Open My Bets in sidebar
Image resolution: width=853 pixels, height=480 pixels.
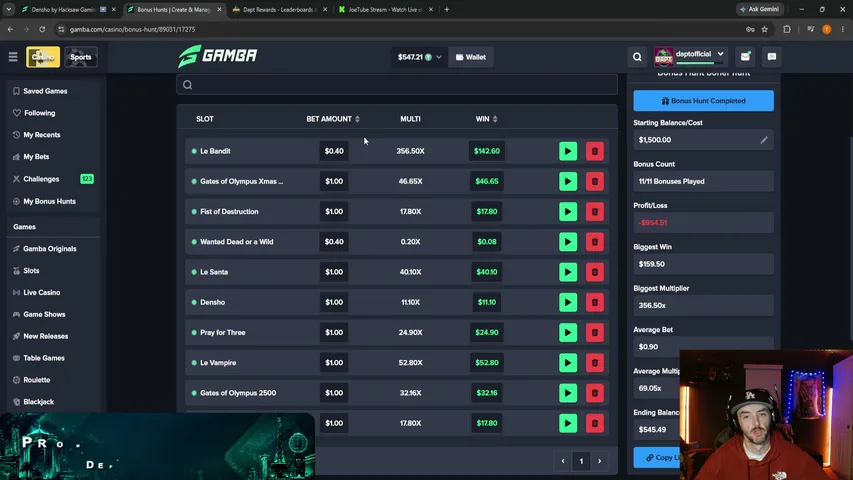tap(36, 156)
